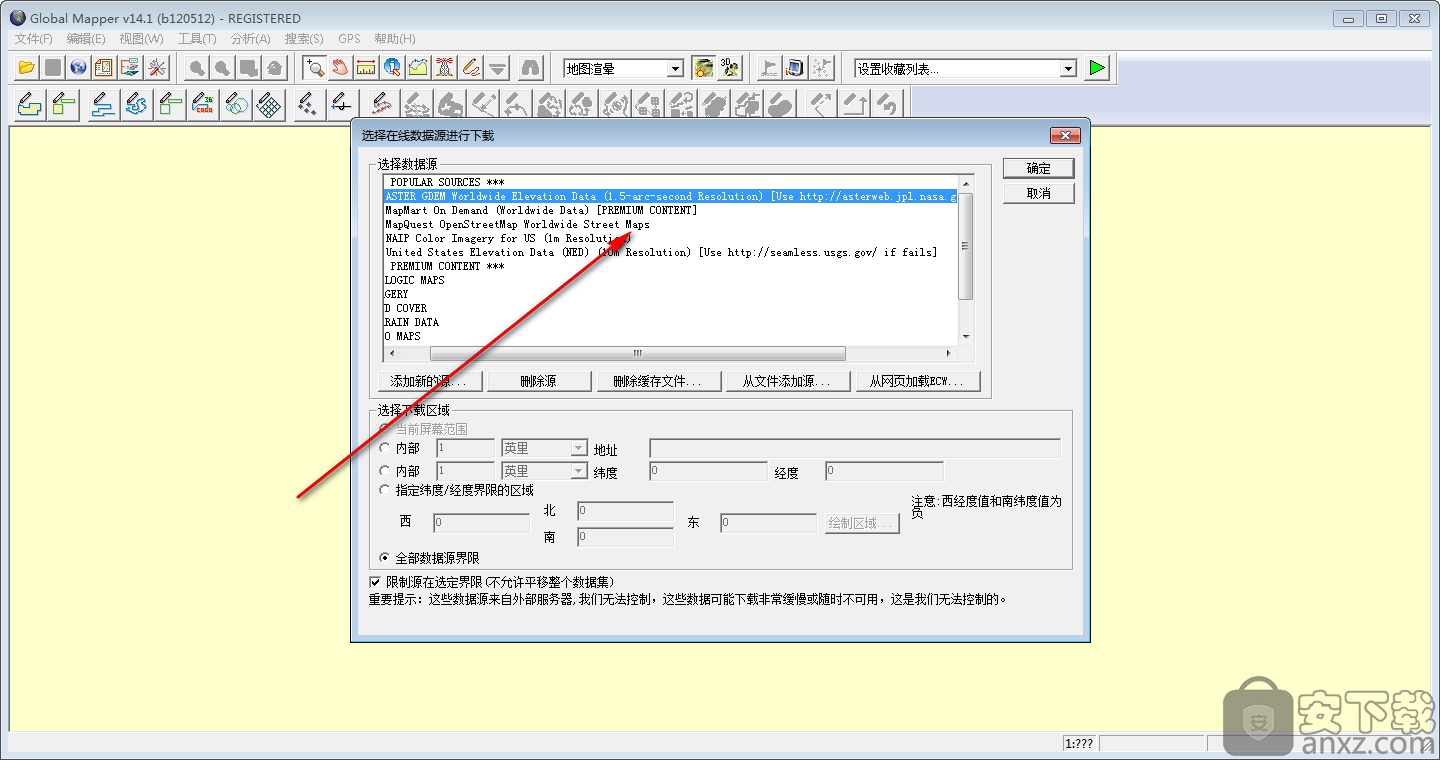Confirm with the 确定 button
Image resolution: width=1440 pixels, height=760 pixels.
point(1038,168)
